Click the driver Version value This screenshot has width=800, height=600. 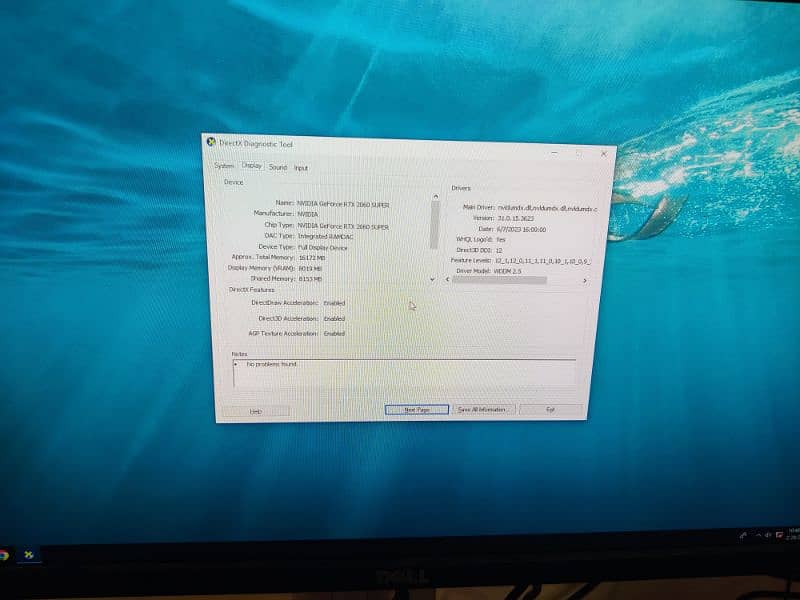[515, 218]
